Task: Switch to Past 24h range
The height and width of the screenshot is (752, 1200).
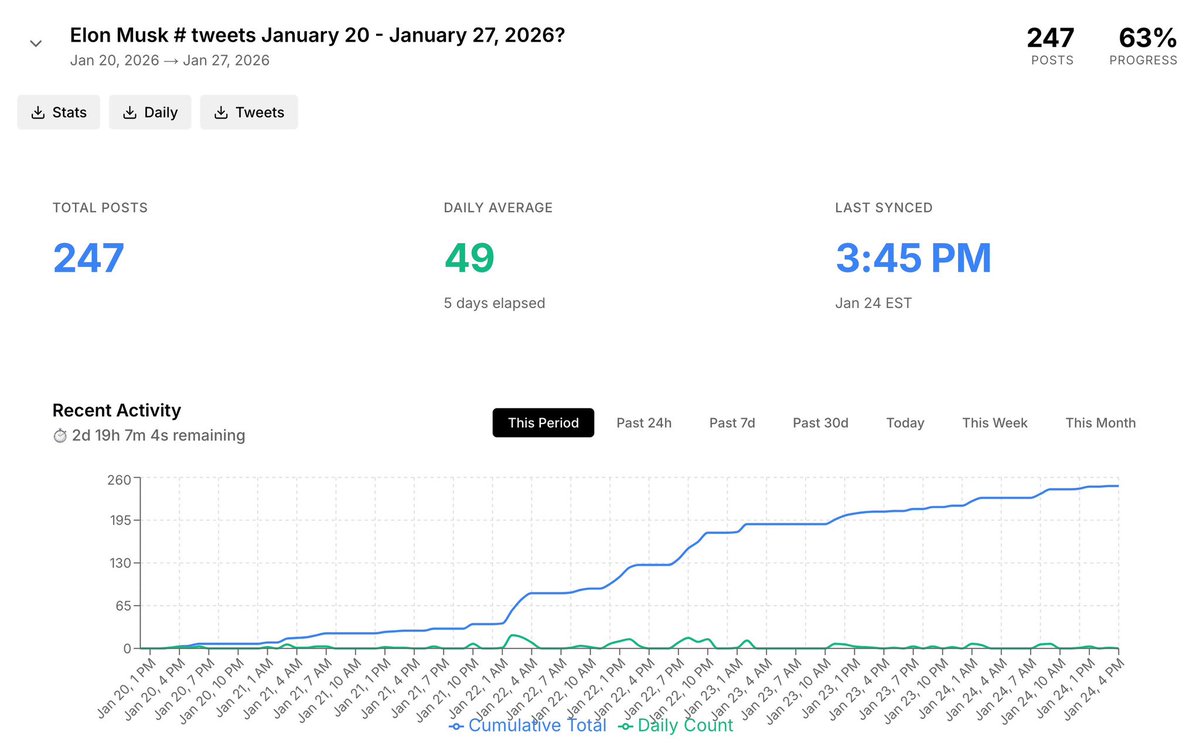Action: click(x=644, y=423)
